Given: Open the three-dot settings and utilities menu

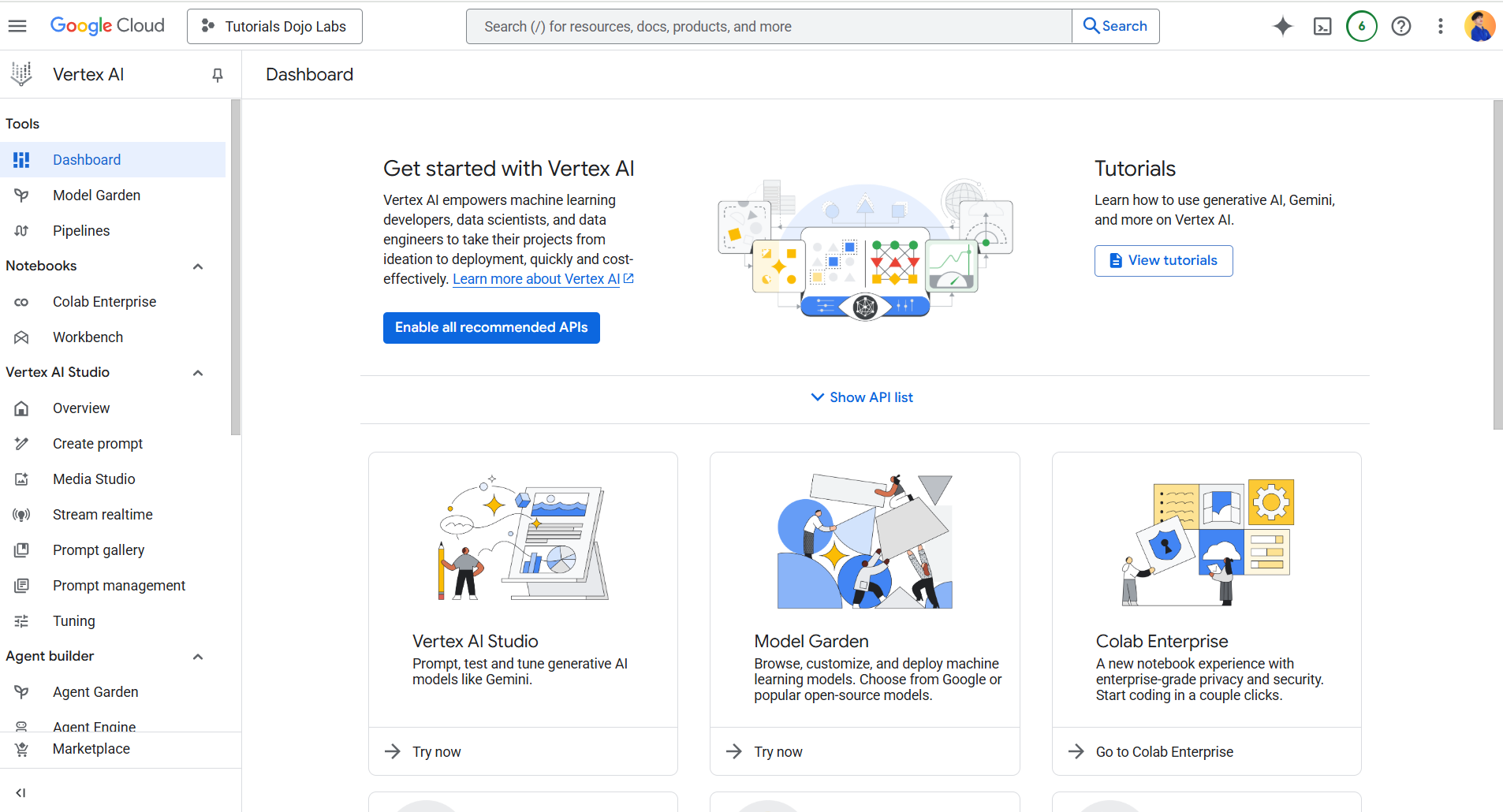Looking at the screenshot, I should pyautogui.click(x=1441, y=26).
